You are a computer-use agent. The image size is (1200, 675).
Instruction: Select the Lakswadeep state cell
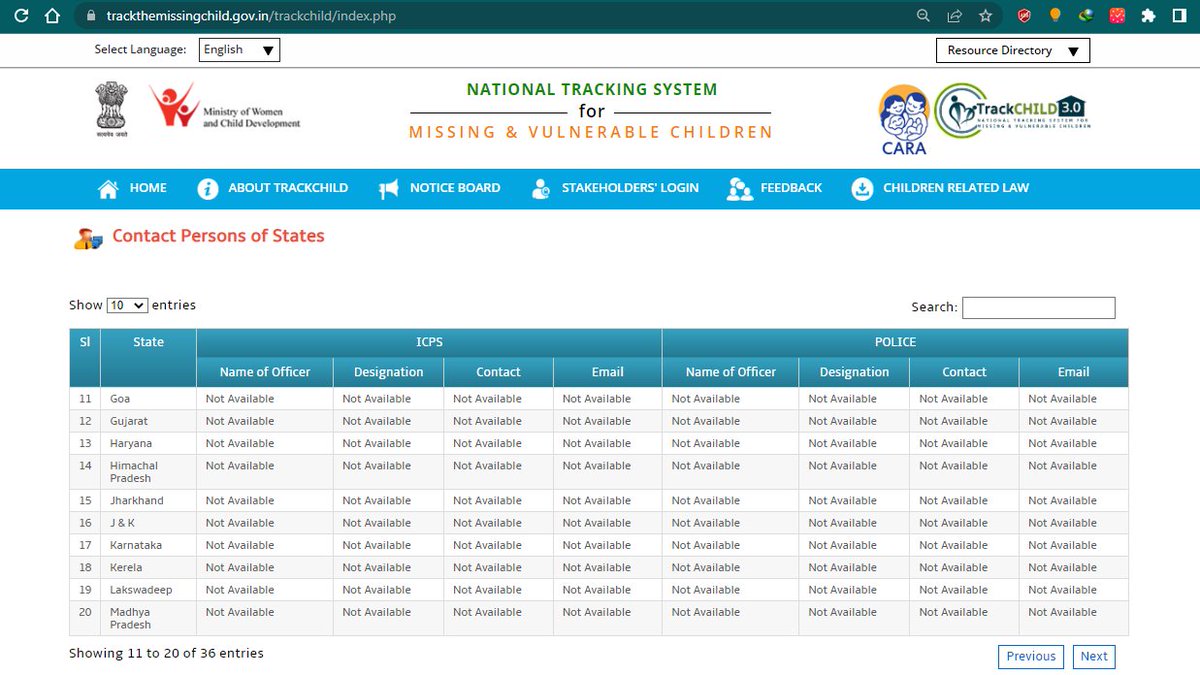(148, 590)
